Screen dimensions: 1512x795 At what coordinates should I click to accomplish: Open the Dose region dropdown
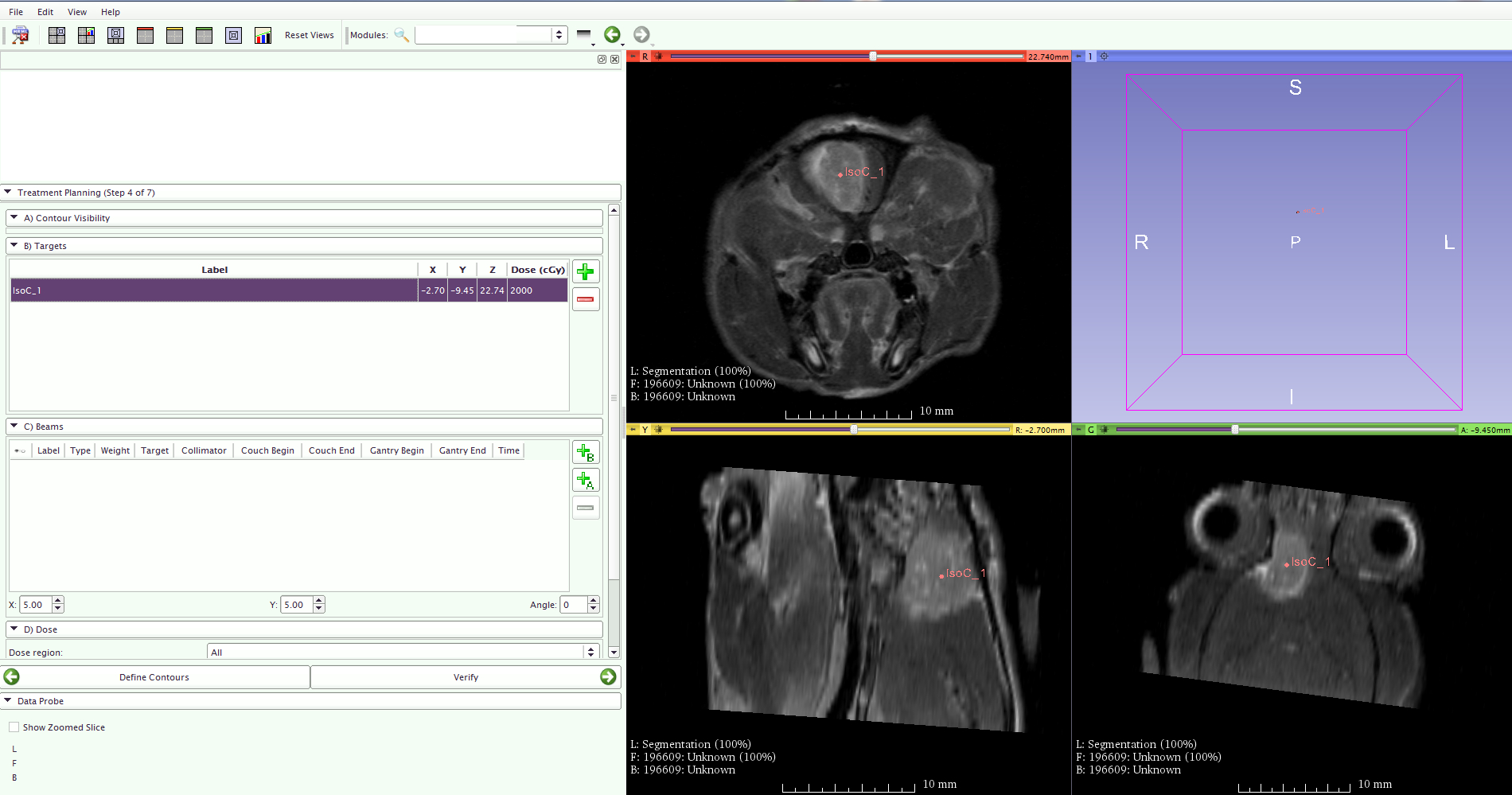tap(590, 653)
